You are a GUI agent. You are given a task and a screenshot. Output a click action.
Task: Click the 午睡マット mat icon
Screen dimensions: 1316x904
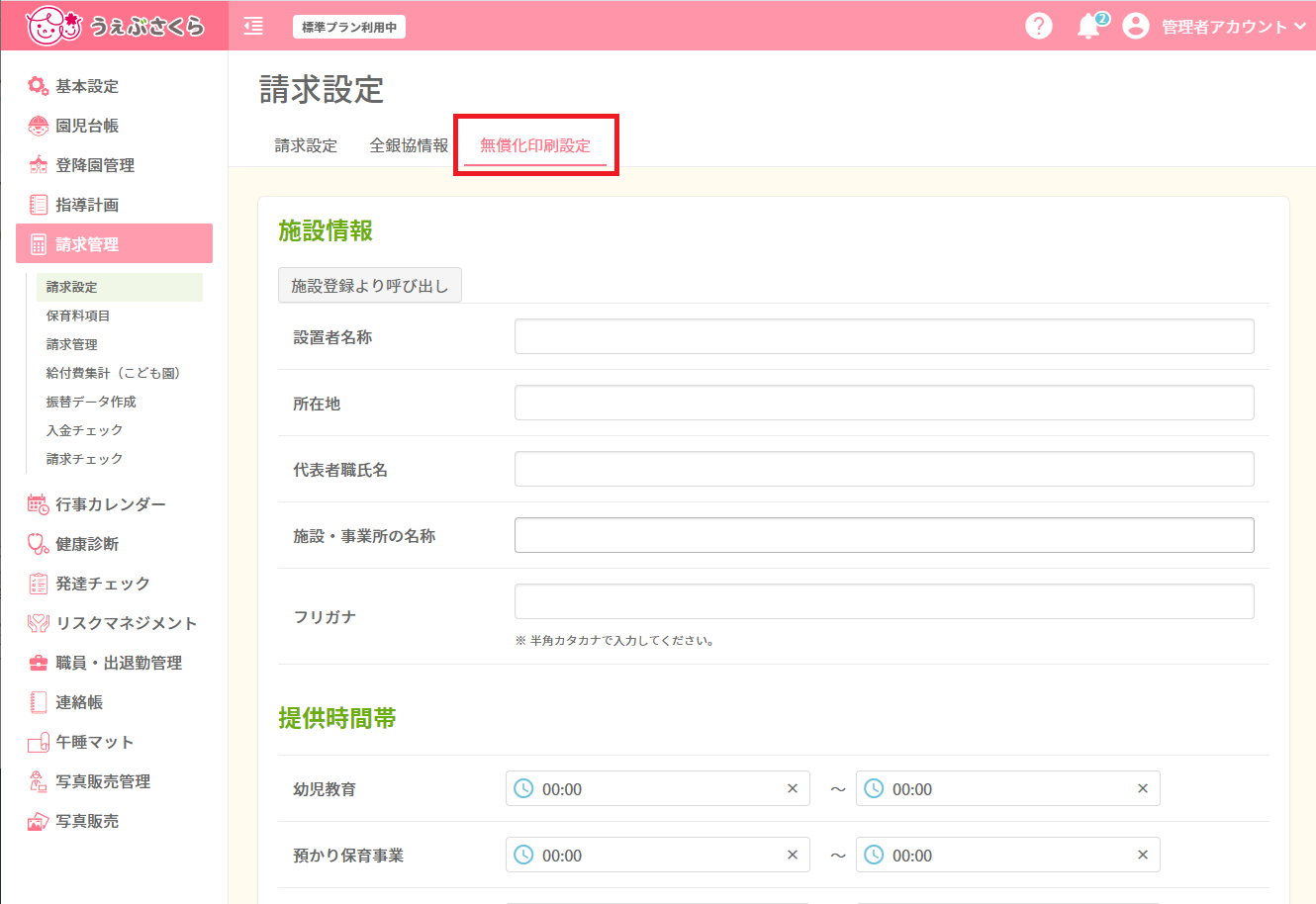point(38,742)
